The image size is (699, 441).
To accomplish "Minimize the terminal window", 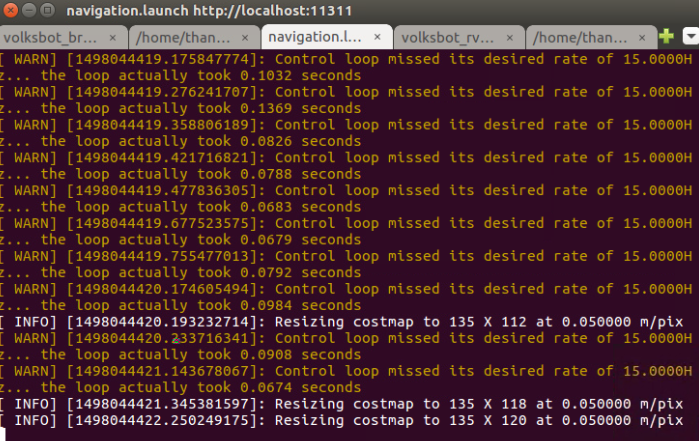I will click(x=30, y=11).
